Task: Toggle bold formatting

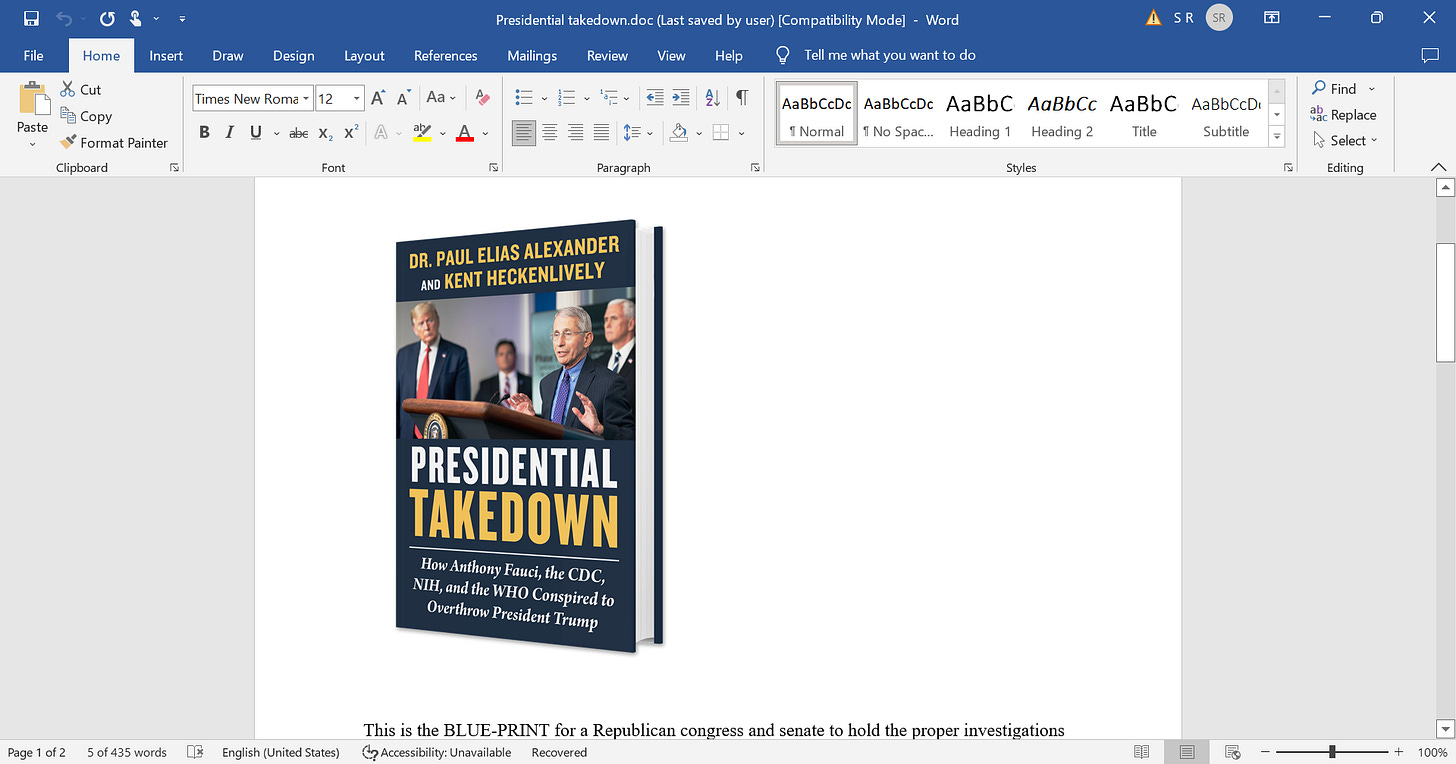Action: (204, 133)
